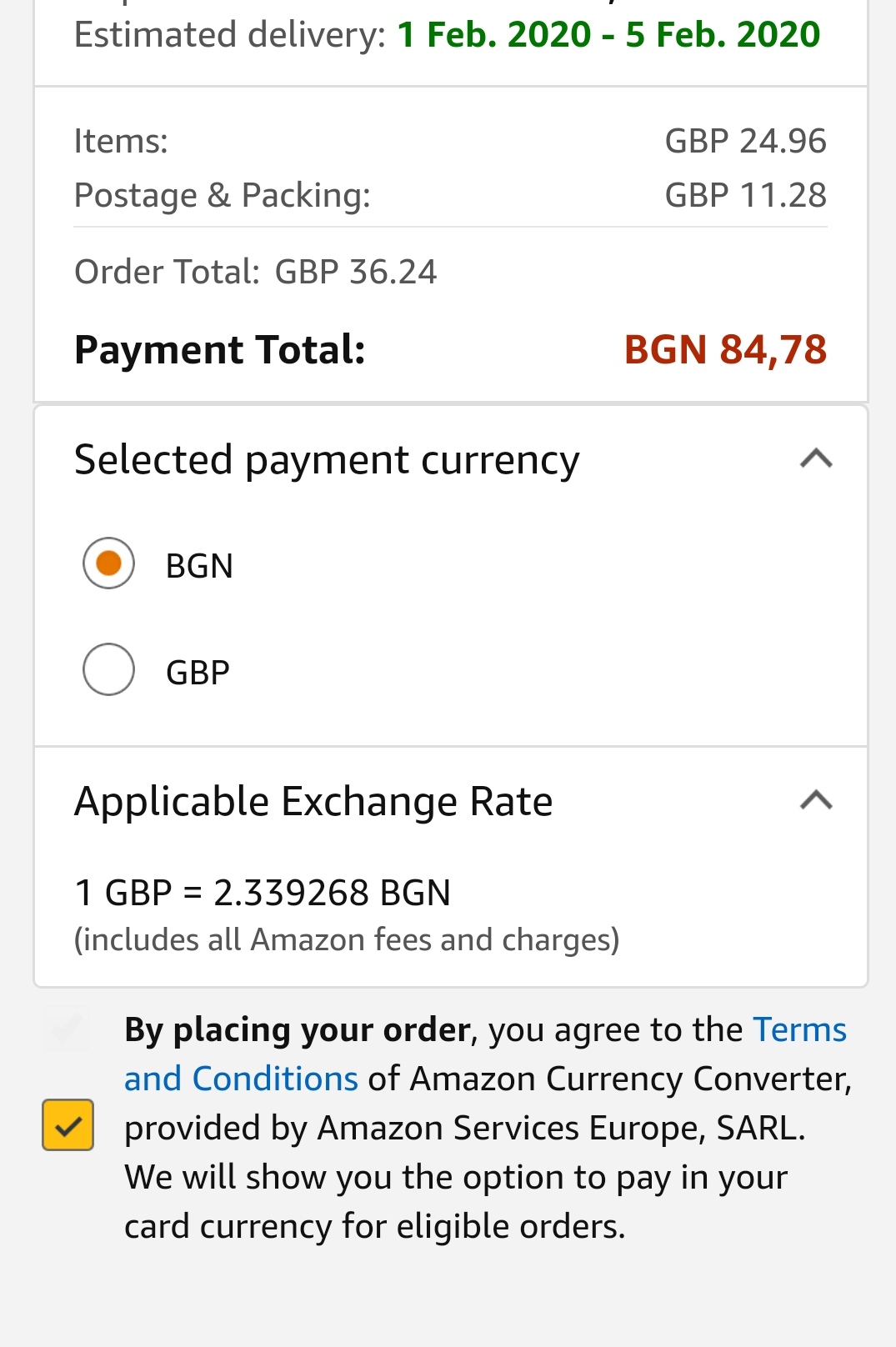This screenshot has width=896, height=1347.
Task: Open the Terms and Conditions link
Action: (x=241, y=1079)
